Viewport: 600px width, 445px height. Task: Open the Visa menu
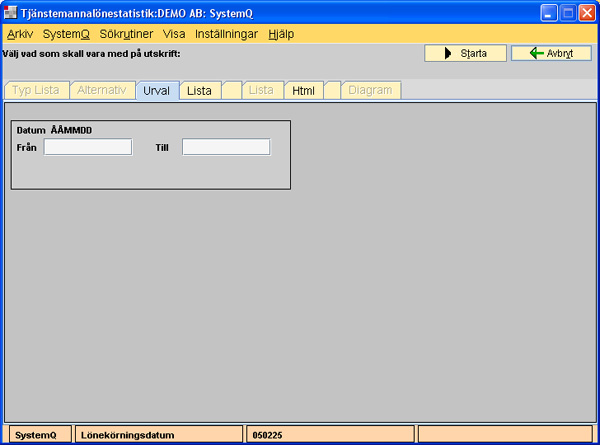174,33
